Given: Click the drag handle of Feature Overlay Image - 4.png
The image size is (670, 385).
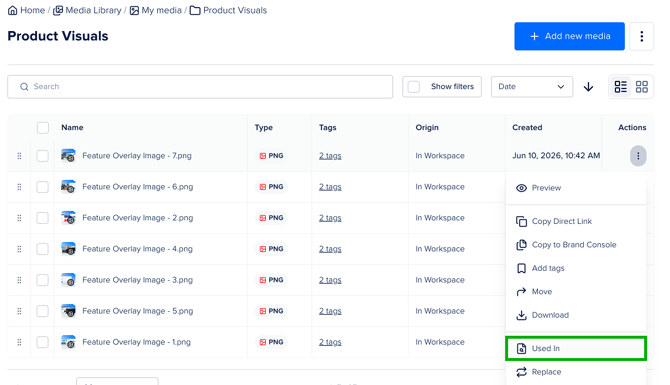Looking at the screenshot, I should [x=19, y=249].
